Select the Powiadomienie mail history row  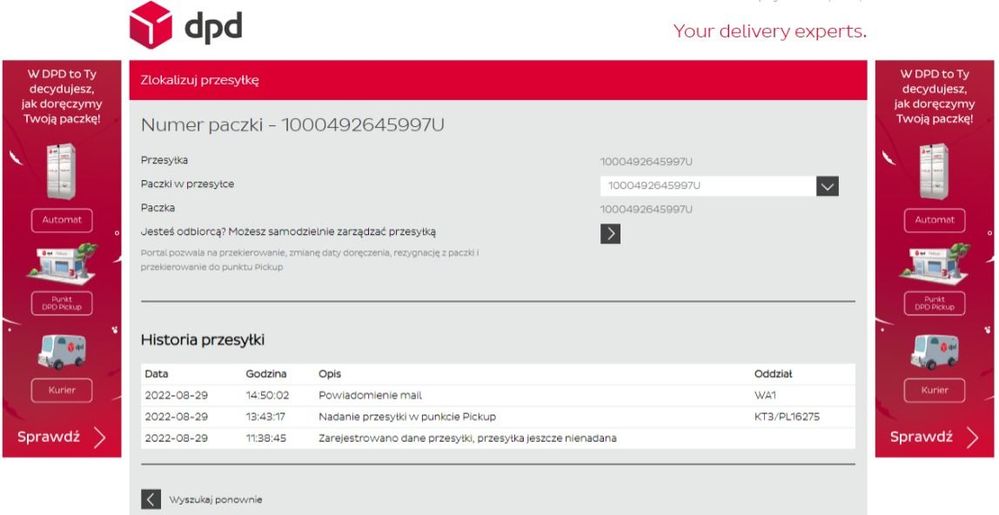(x=498, y=396)
